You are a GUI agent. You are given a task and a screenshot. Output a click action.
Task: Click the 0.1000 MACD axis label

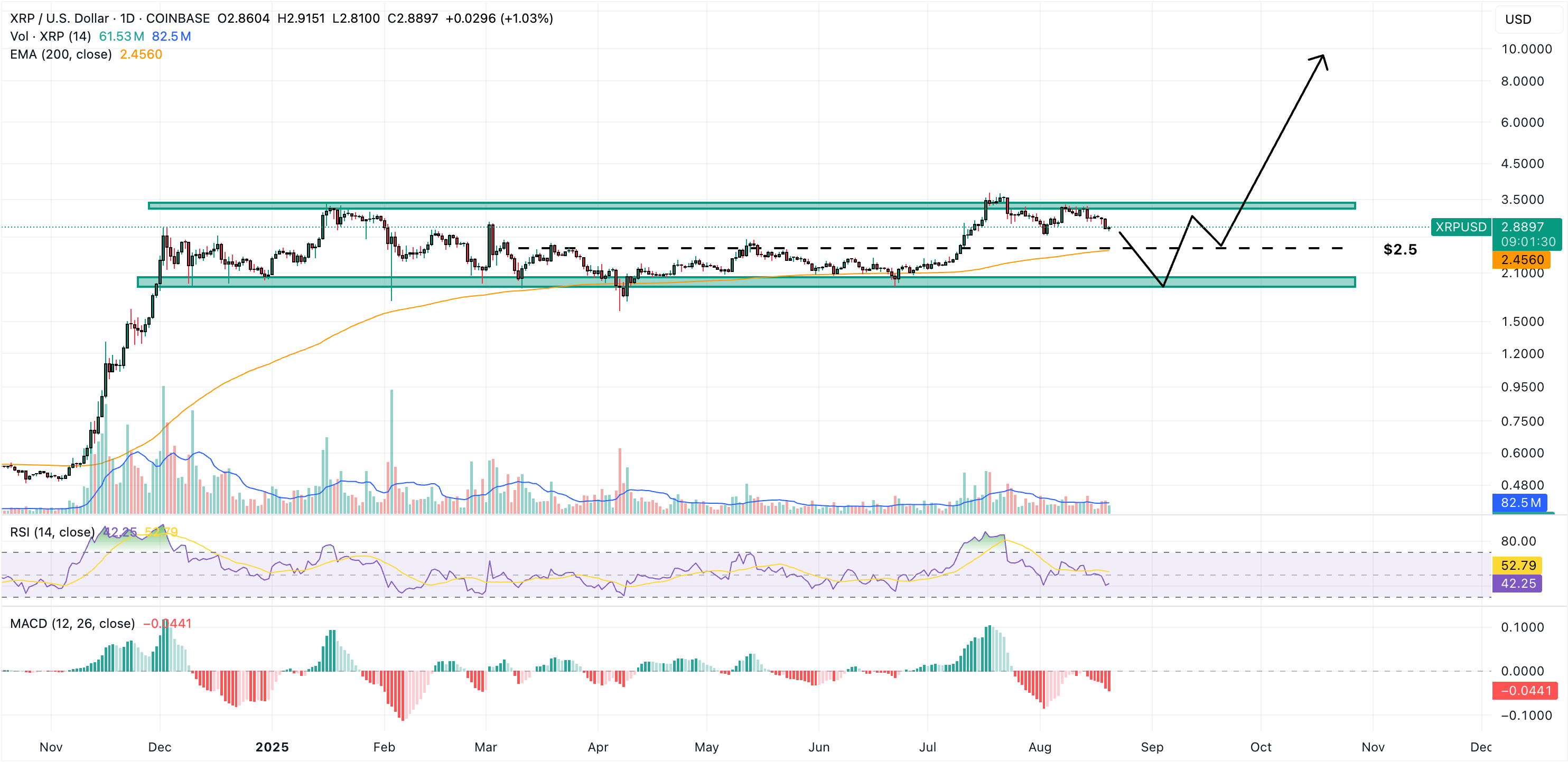pyautogui.click(x=1523, y=627)
